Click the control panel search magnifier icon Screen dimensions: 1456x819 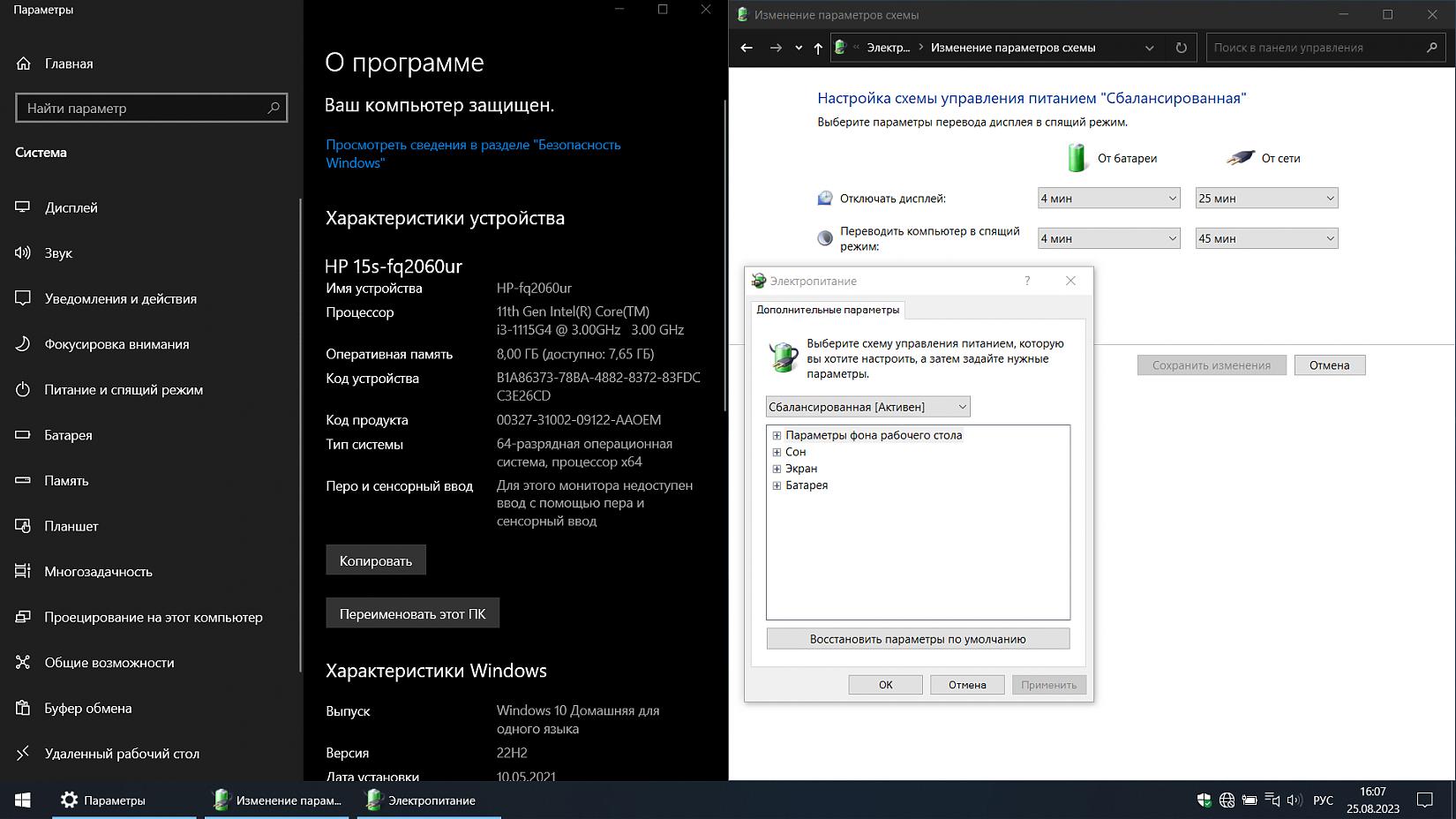(x=1431, y=48)
